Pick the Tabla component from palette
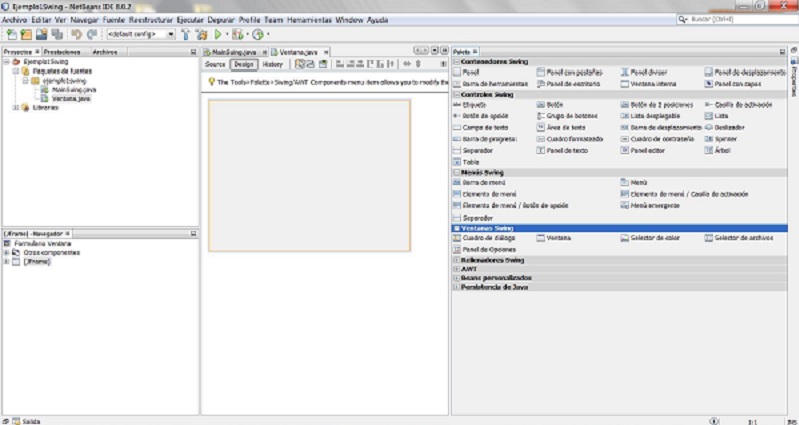This screenshot has height=425, width=799. [470, 161]
